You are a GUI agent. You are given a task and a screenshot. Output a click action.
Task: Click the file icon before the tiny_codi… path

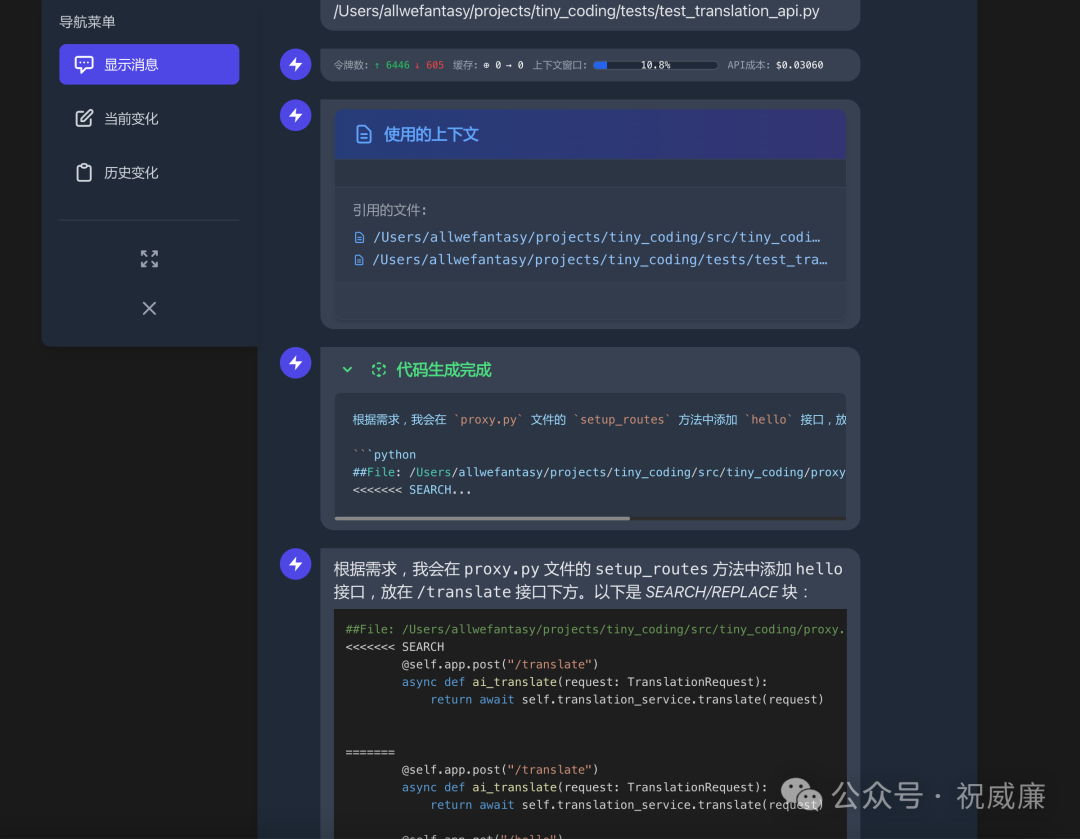pos(359,238)
